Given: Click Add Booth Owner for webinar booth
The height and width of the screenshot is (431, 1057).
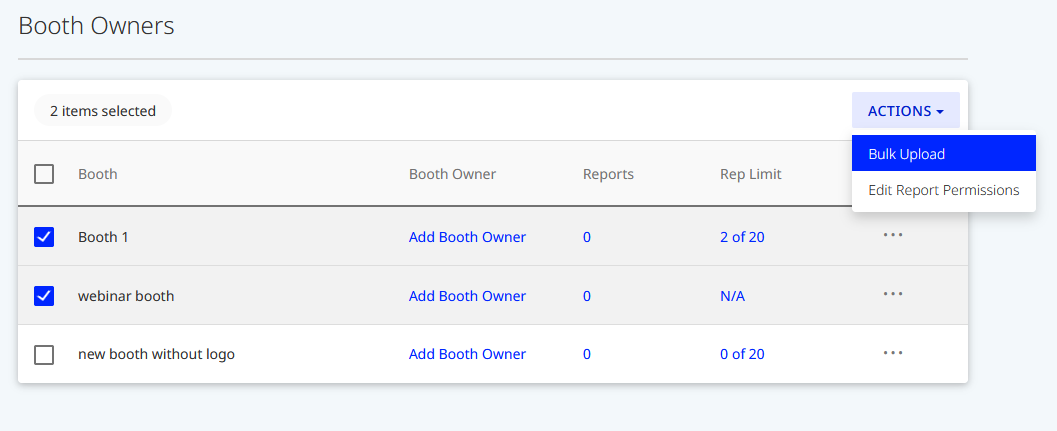Looking at the screenshot, I should [467, 295].
